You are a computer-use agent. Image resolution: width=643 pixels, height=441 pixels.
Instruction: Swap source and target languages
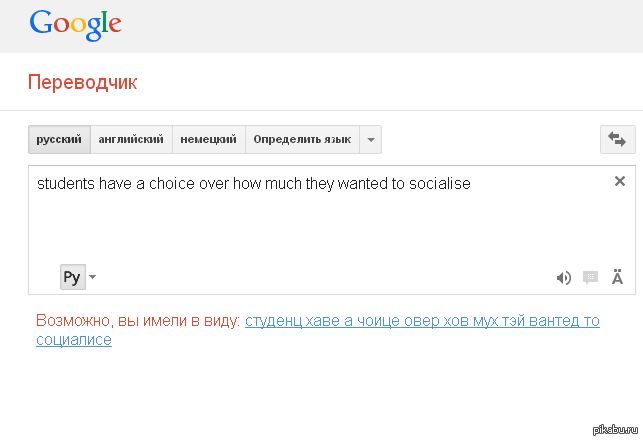pyautogui.click(x=617, y=140)
